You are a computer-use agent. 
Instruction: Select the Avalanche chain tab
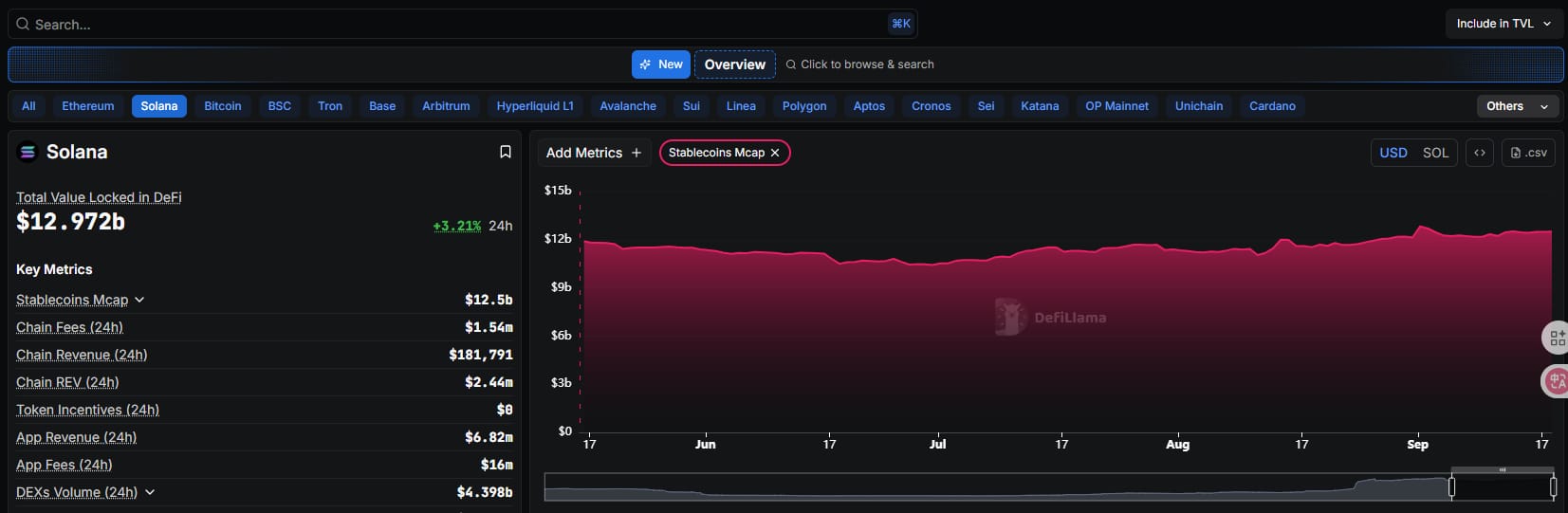tap(628, 106)
